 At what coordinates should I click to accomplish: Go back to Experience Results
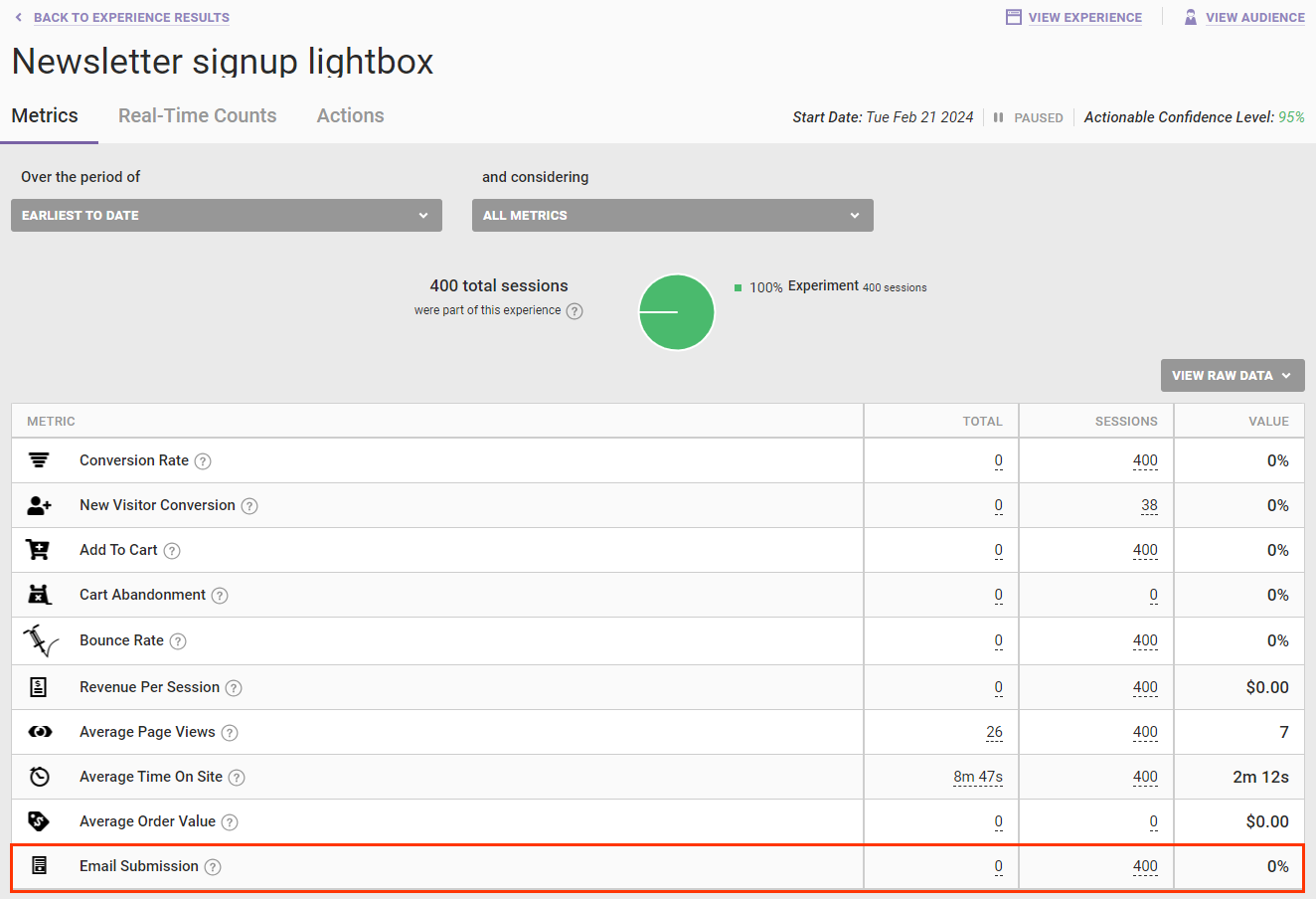tap(131, 17)
